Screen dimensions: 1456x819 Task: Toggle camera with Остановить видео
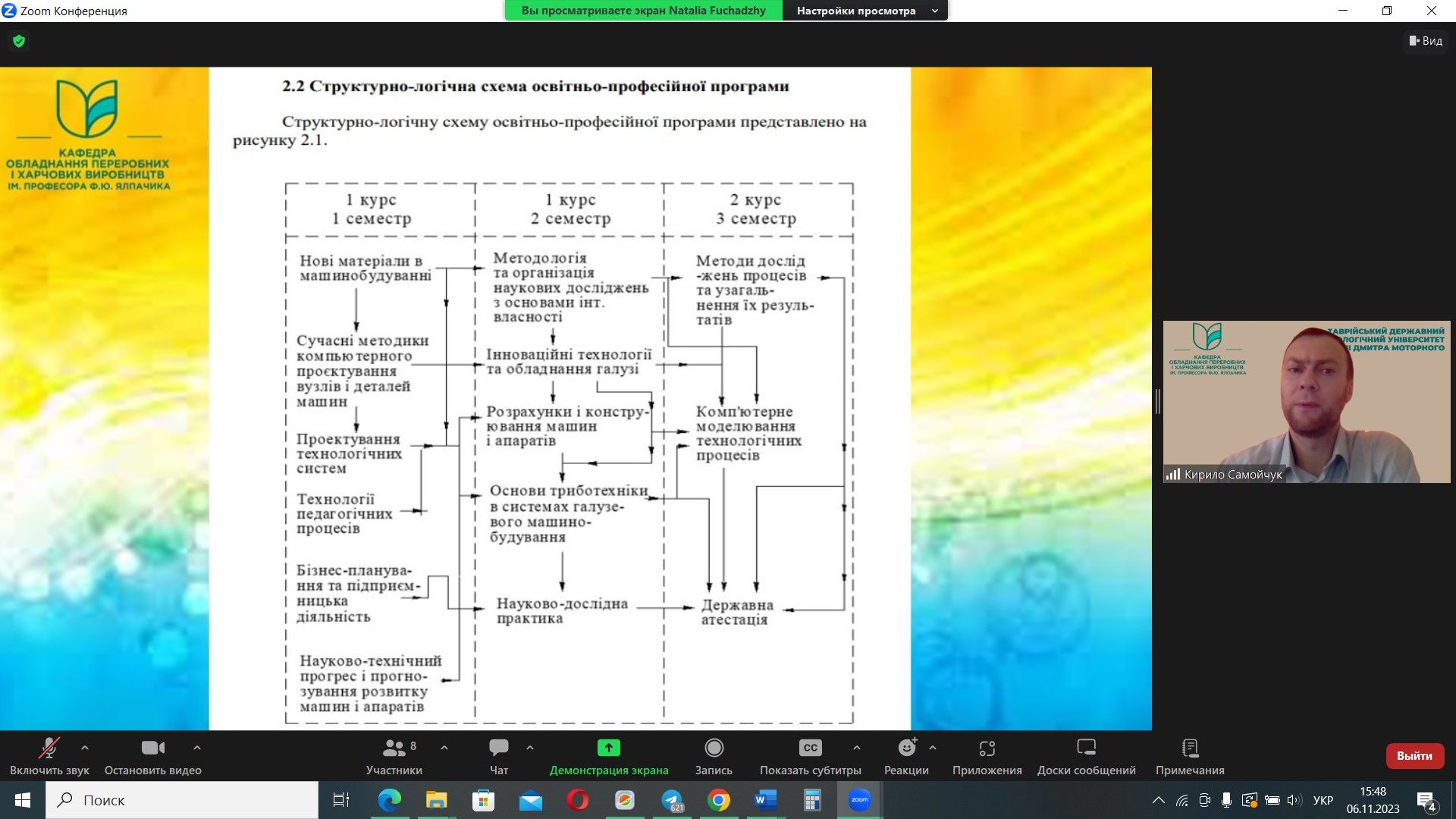coord(152,748)
